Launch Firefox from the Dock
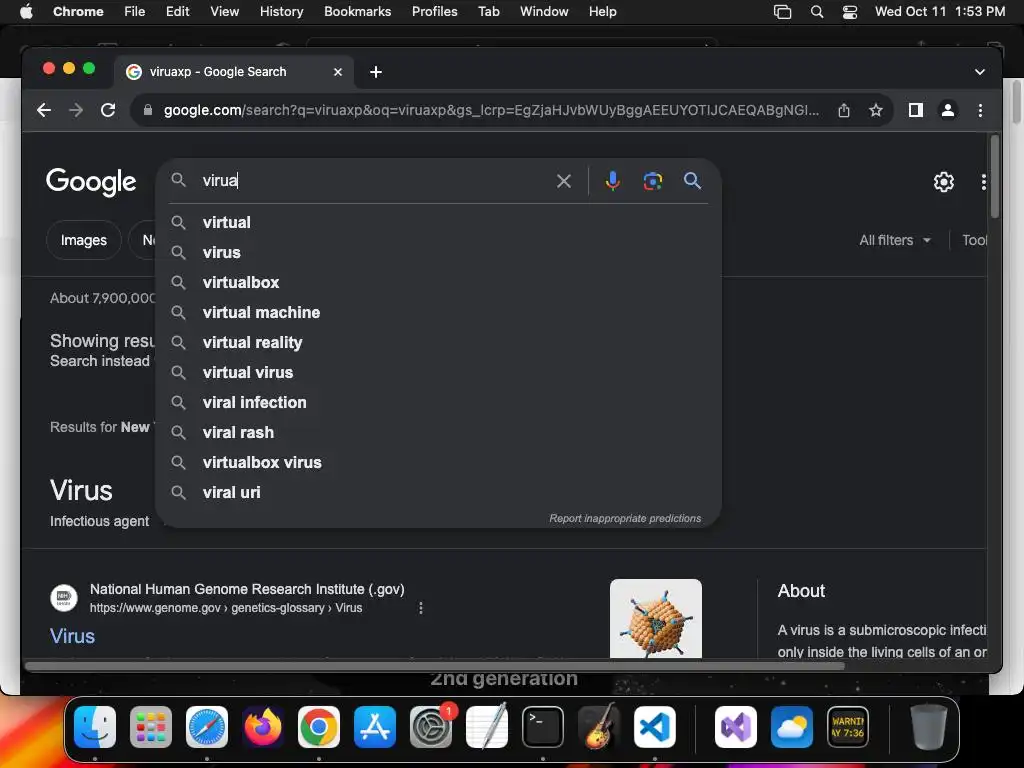The height and width of the screenshot is (768, 1024). pos(263,727)
